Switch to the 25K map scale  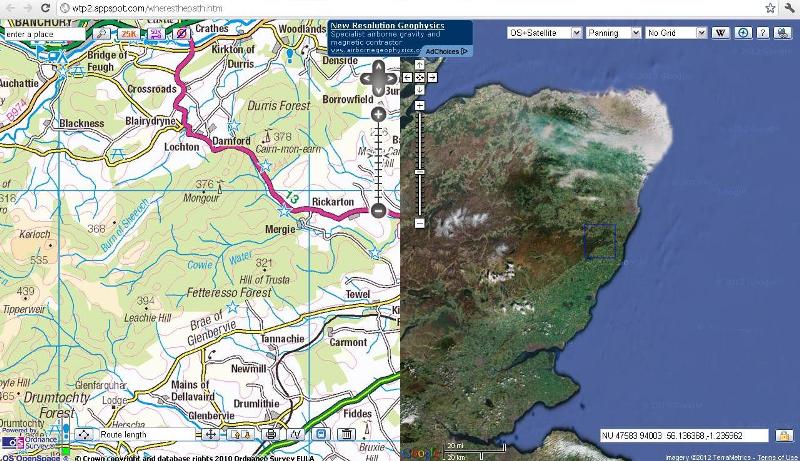[129, 34]
